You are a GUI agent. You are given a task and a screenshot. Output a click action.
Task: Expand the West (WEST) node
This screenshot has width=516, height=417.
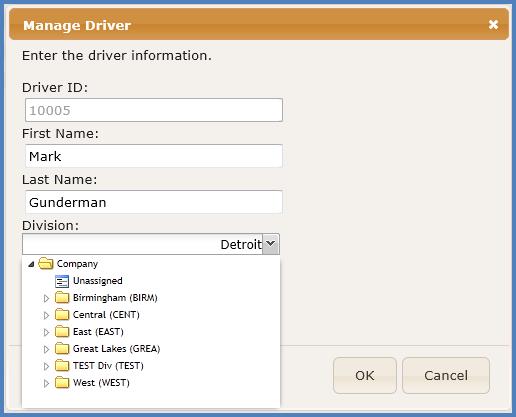tap(46, 383)
